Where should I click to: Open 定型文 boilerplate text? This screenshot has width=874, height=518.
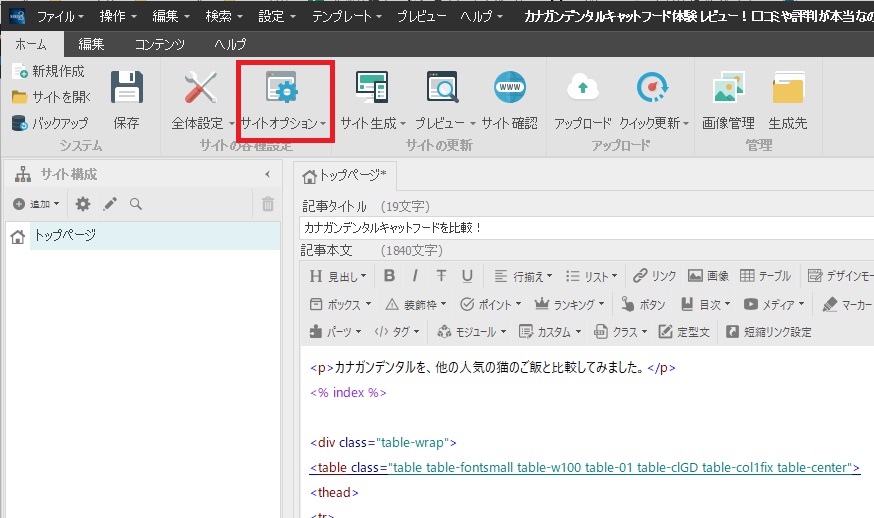point(684,332)
